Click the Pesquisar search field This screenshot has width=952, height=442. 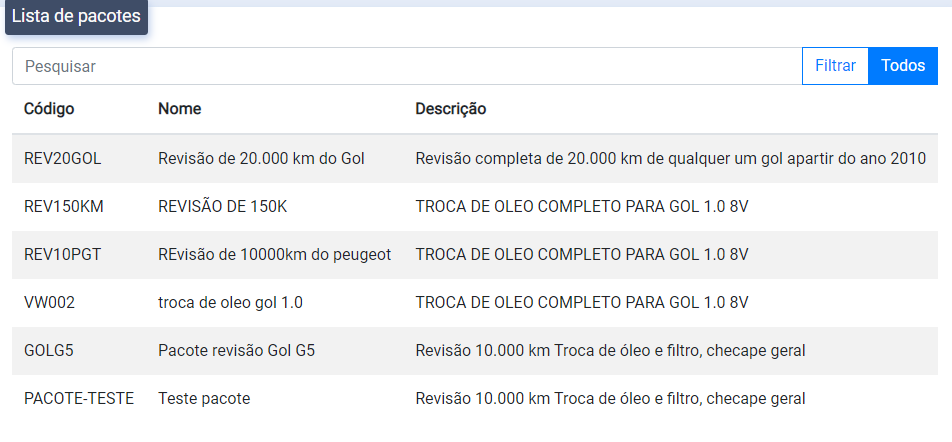pyautogui.click(x=400, y=66)
